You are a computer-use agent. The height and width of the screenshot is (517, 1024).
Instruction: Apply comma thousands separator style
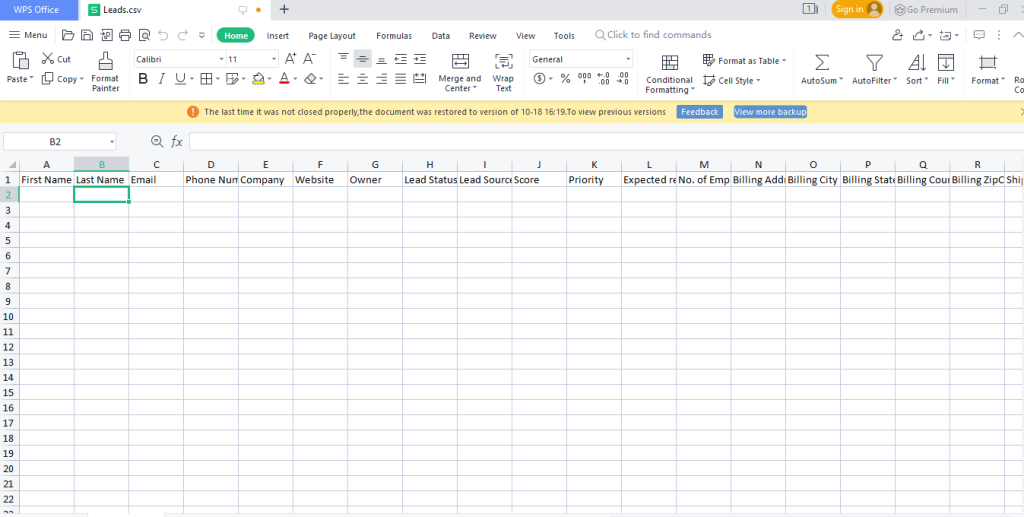point(584,79)
